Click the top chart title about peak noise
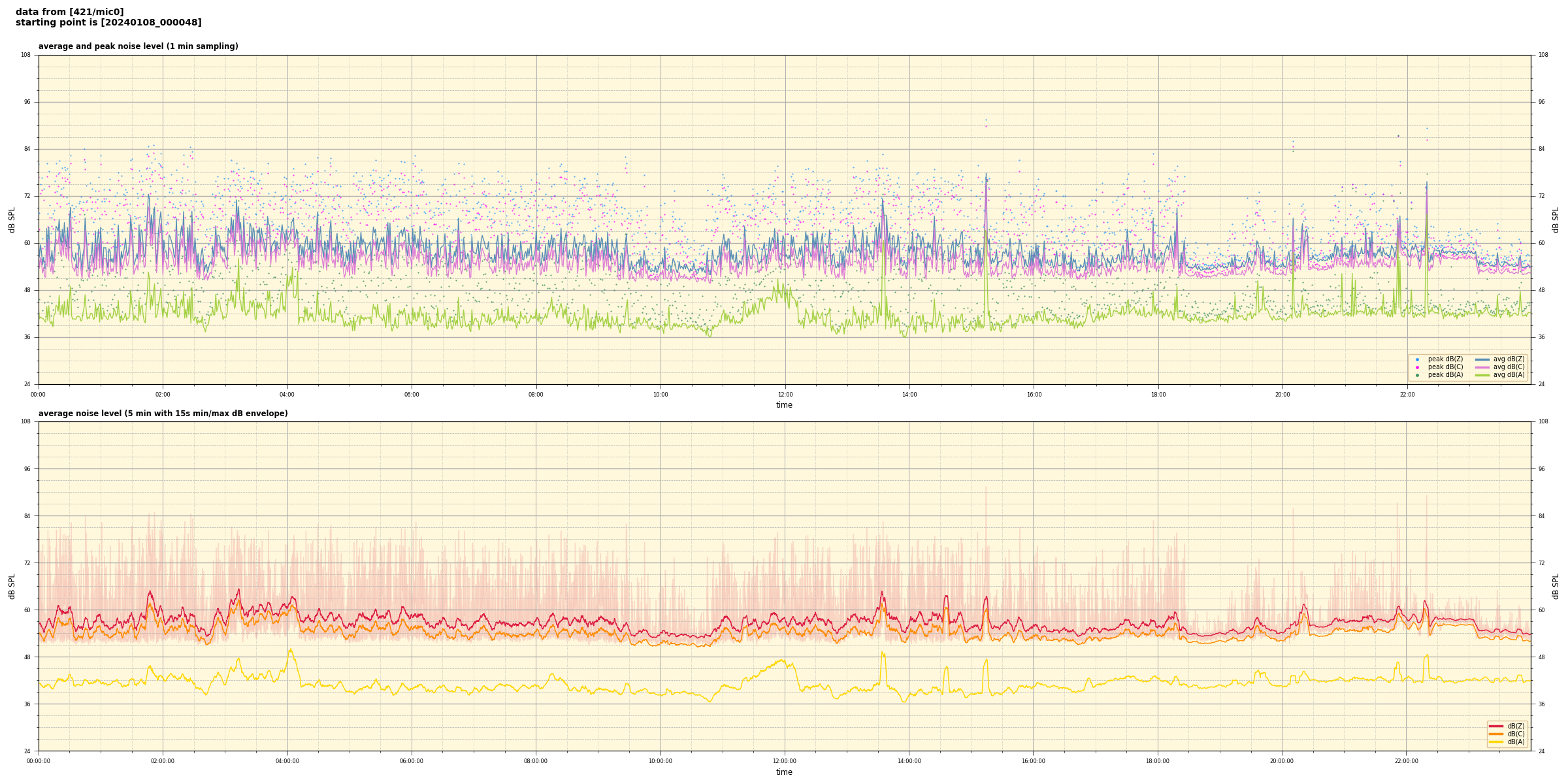1568x784 pixels. 138,46
